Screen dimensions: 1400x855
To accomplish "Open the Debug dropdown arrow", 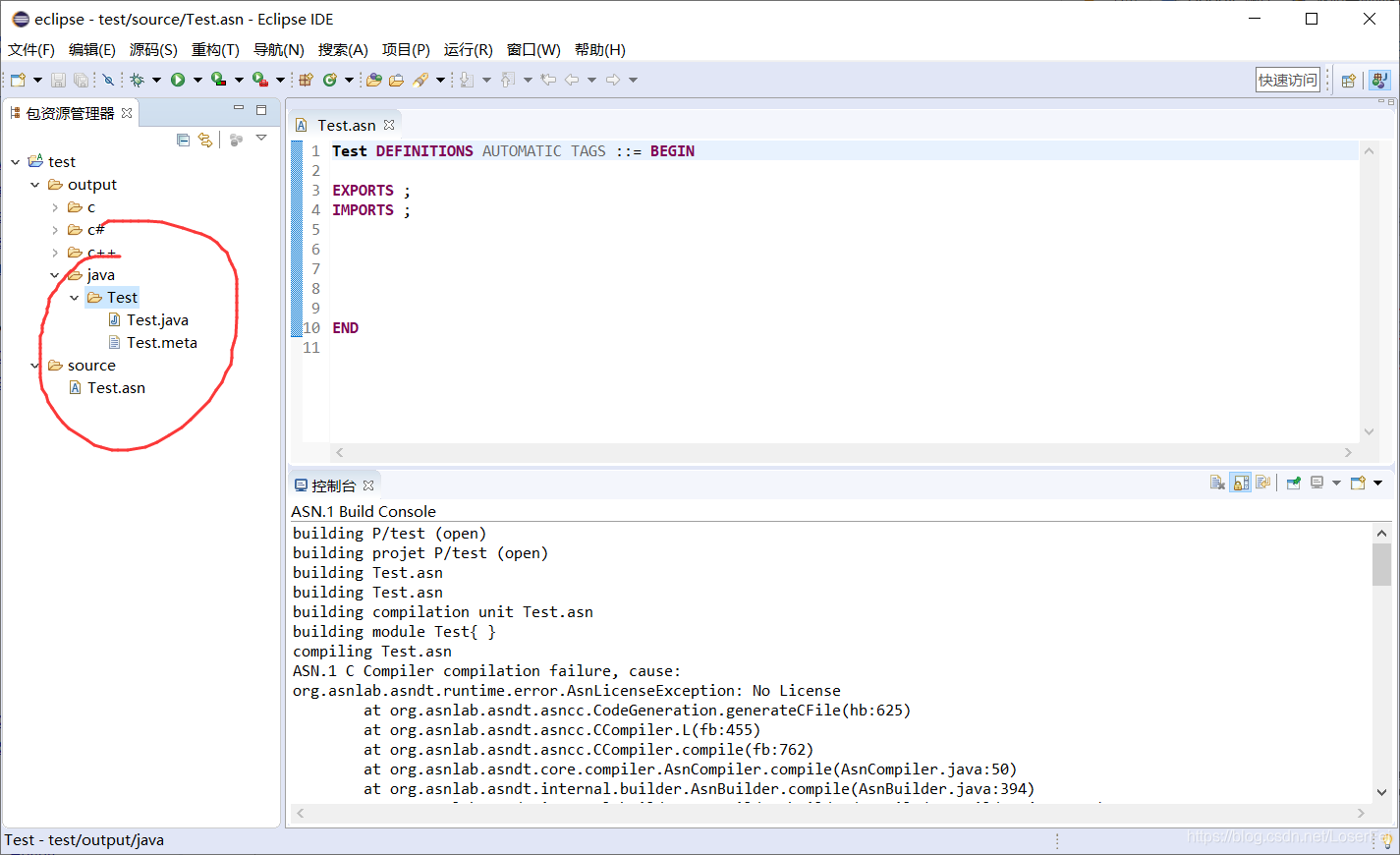I will 156,80.
